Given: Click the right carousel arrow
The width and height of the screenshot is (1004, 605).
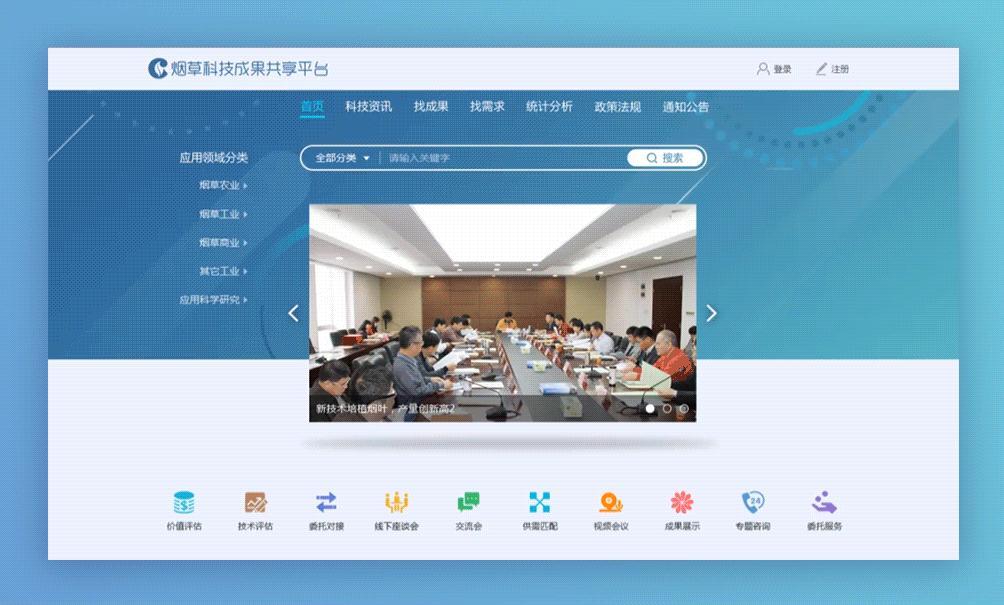Looking at the screenshot, I should [711, 313].
